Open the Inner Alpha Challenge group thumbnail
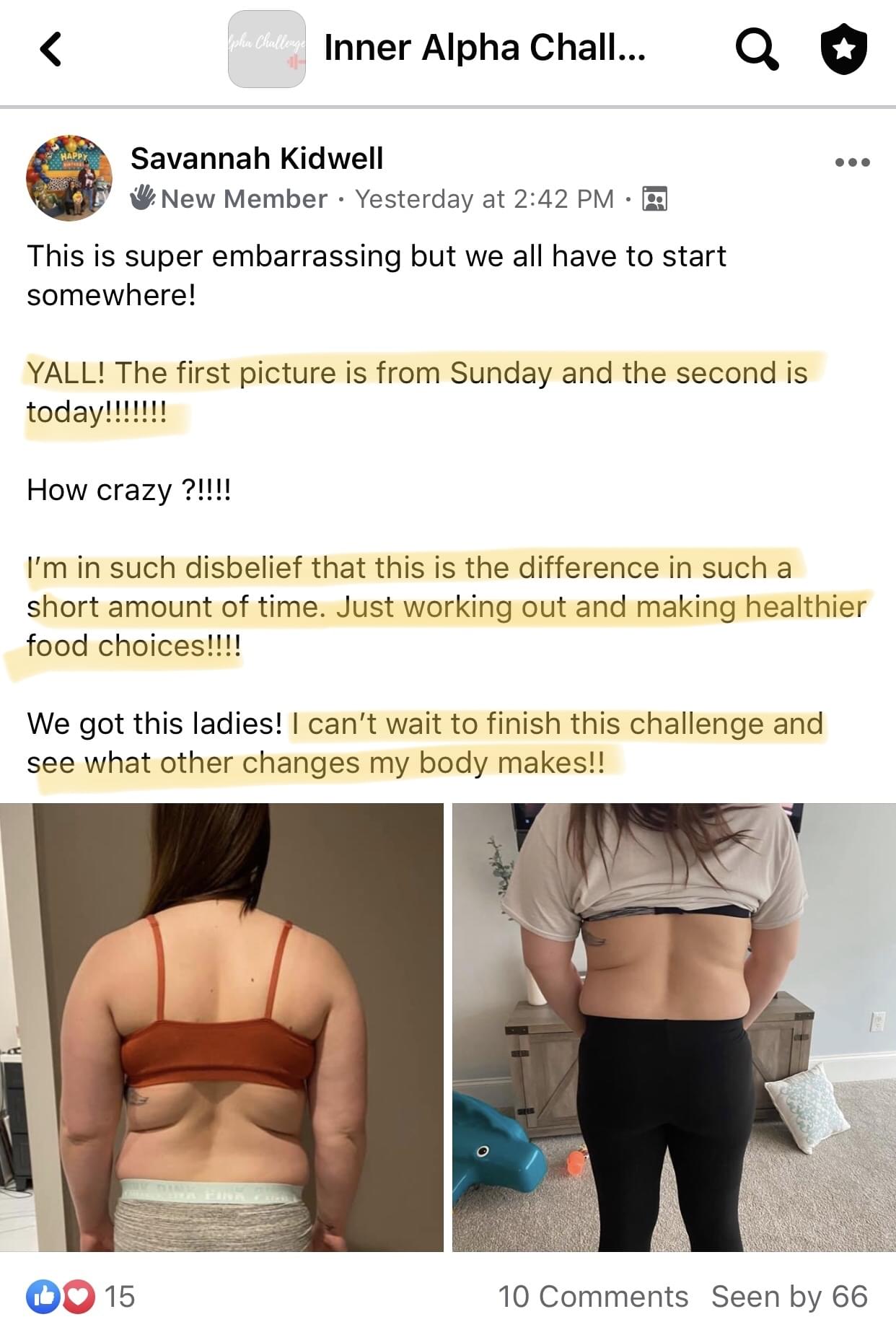This screenshot has width=896, height=1335. pos(267,49)
